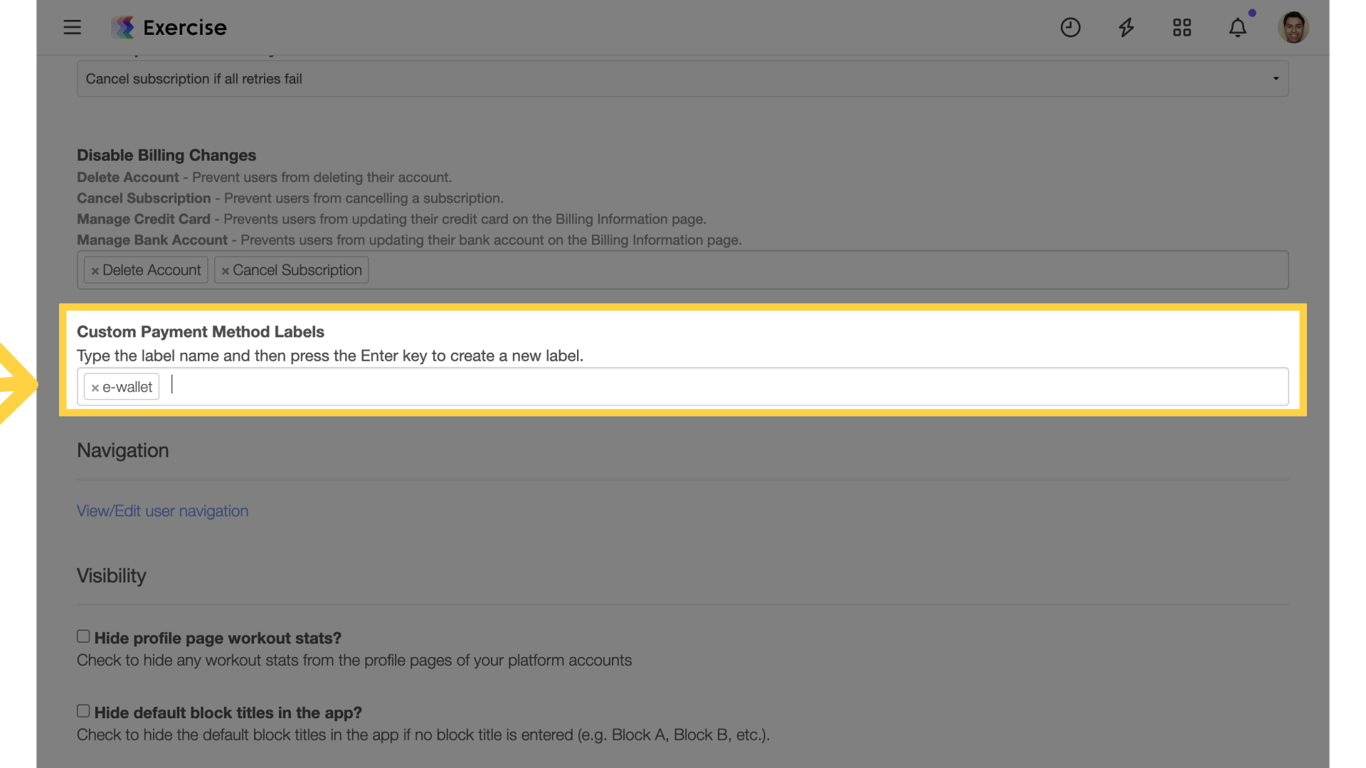Open the notifications bell
The image size is (1366, 768).
tap(1238, 28)
